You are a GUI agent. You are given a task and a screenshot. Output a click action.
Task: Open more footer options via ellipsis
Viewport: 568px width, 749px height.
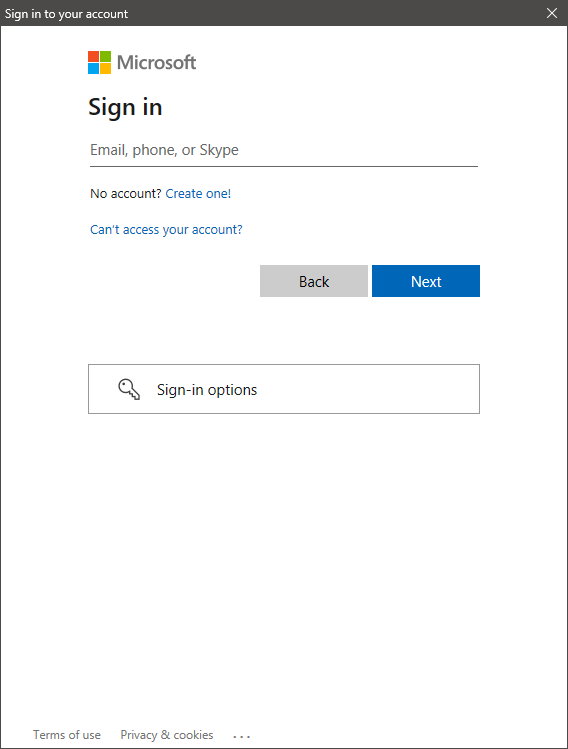[242, 736]
